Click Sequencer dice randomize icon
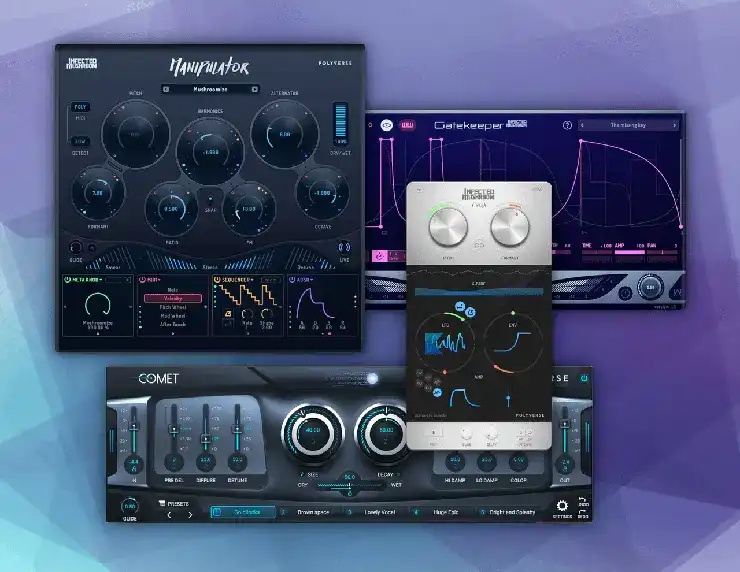This screenshot has height=572, width=740. (x=228, y=313)
